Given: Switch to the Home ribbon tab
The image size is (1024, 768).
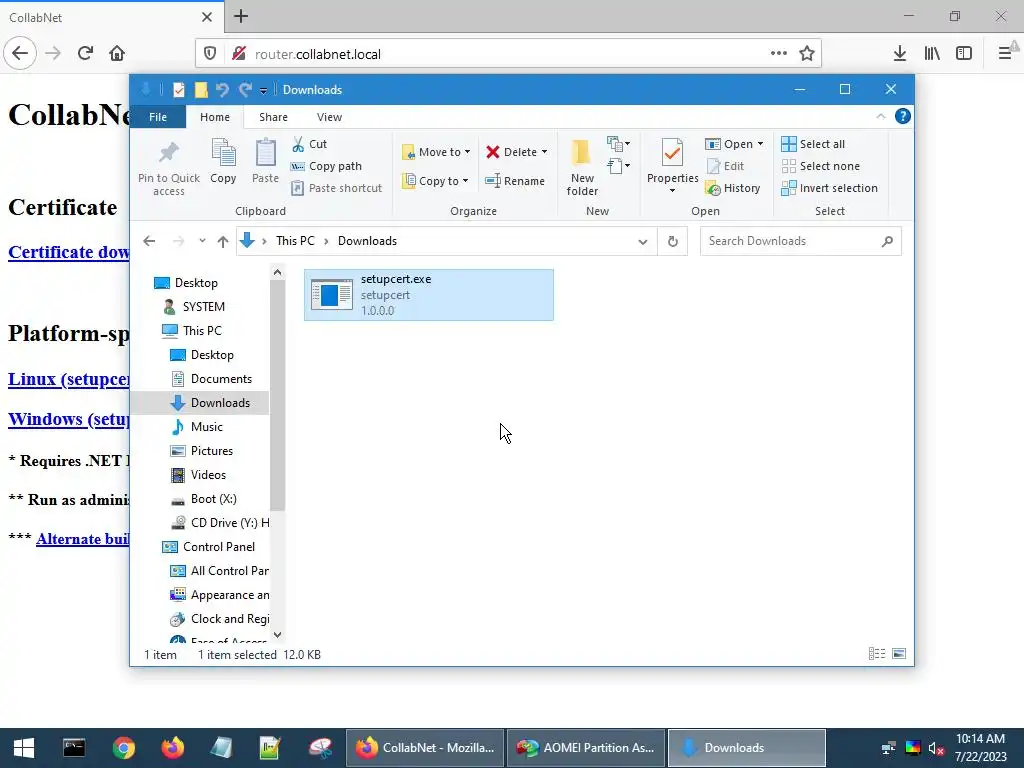Looking at the screenshot, I should point(215,117).
